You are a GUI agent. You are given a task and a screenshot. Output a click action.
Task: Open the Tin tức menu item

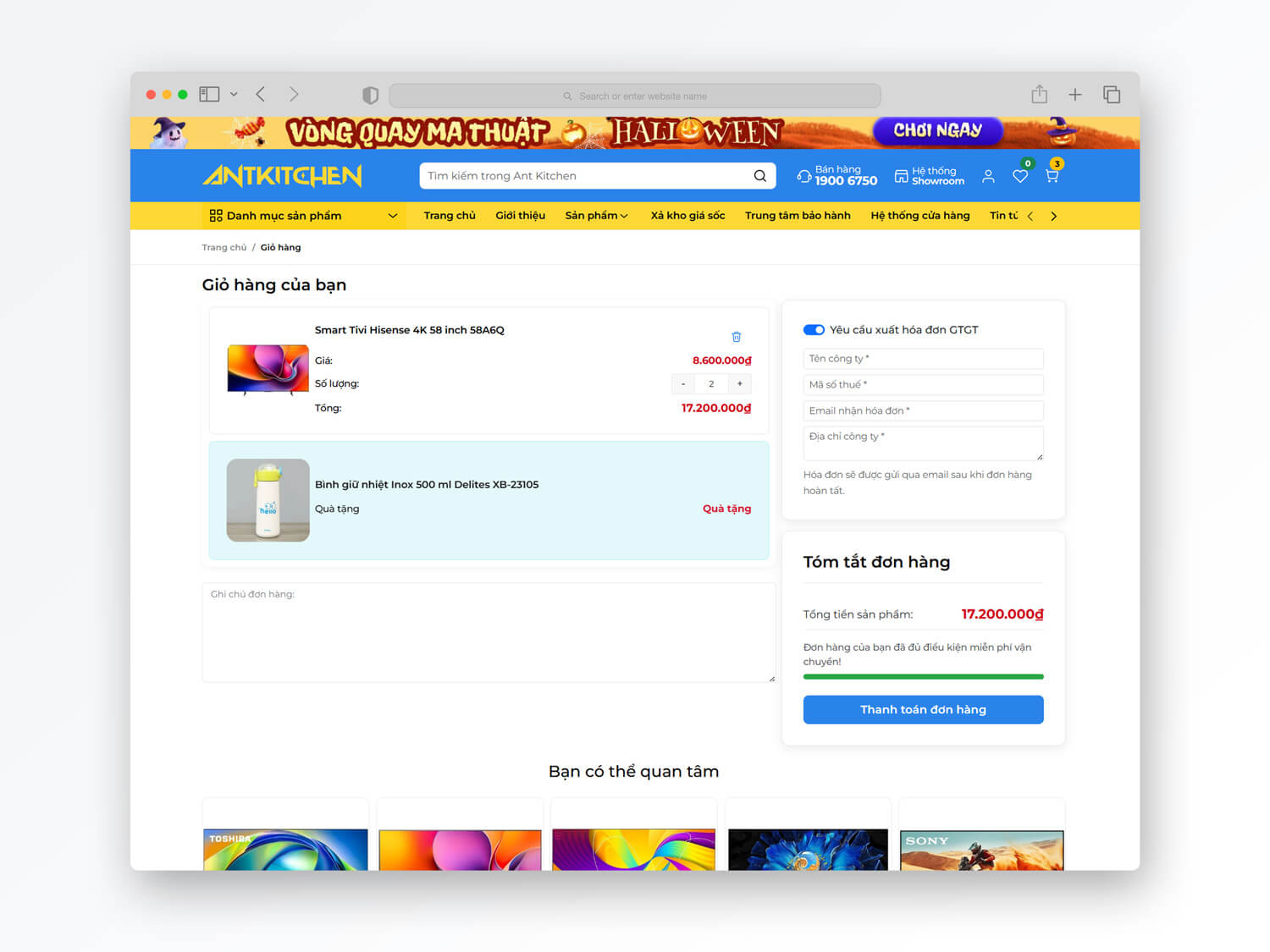tap(1004, 216)
